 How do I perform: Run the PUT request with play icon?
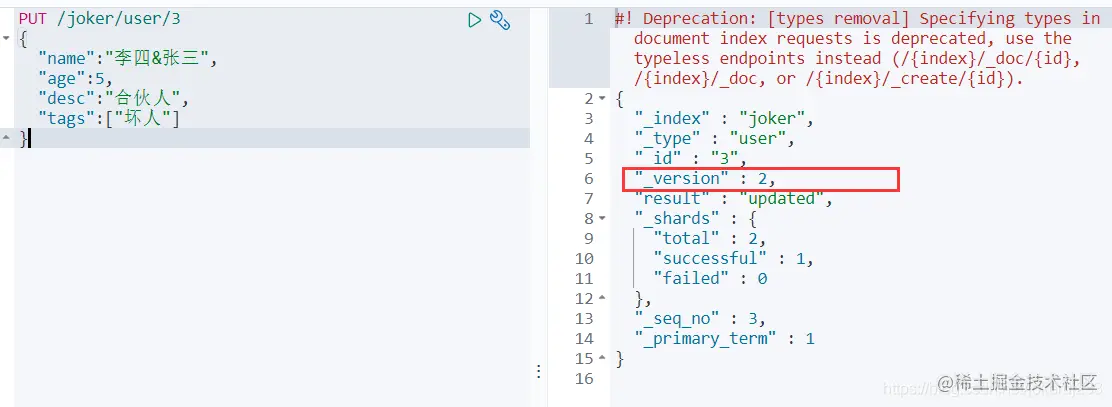(x=474, y=20)
